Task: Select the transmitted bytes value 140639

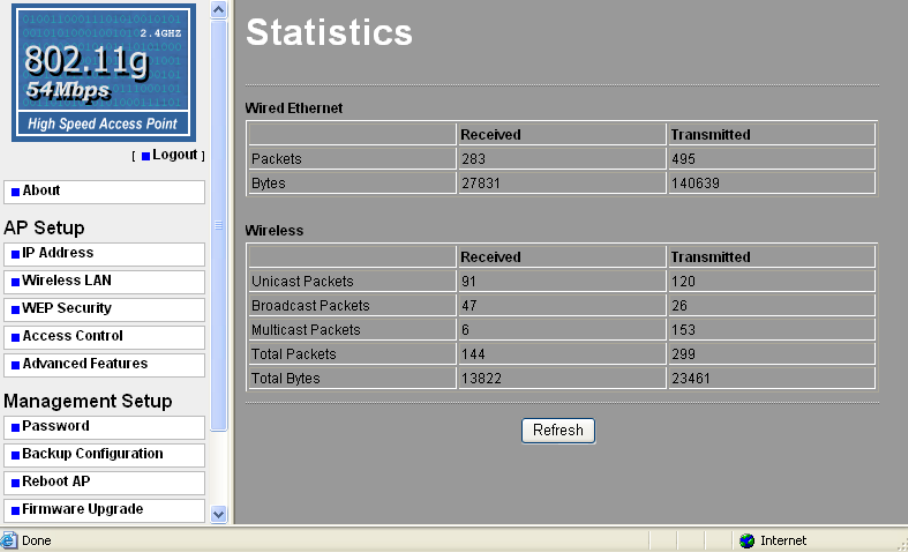Action: pyautogui.click(x=695, y=183)
